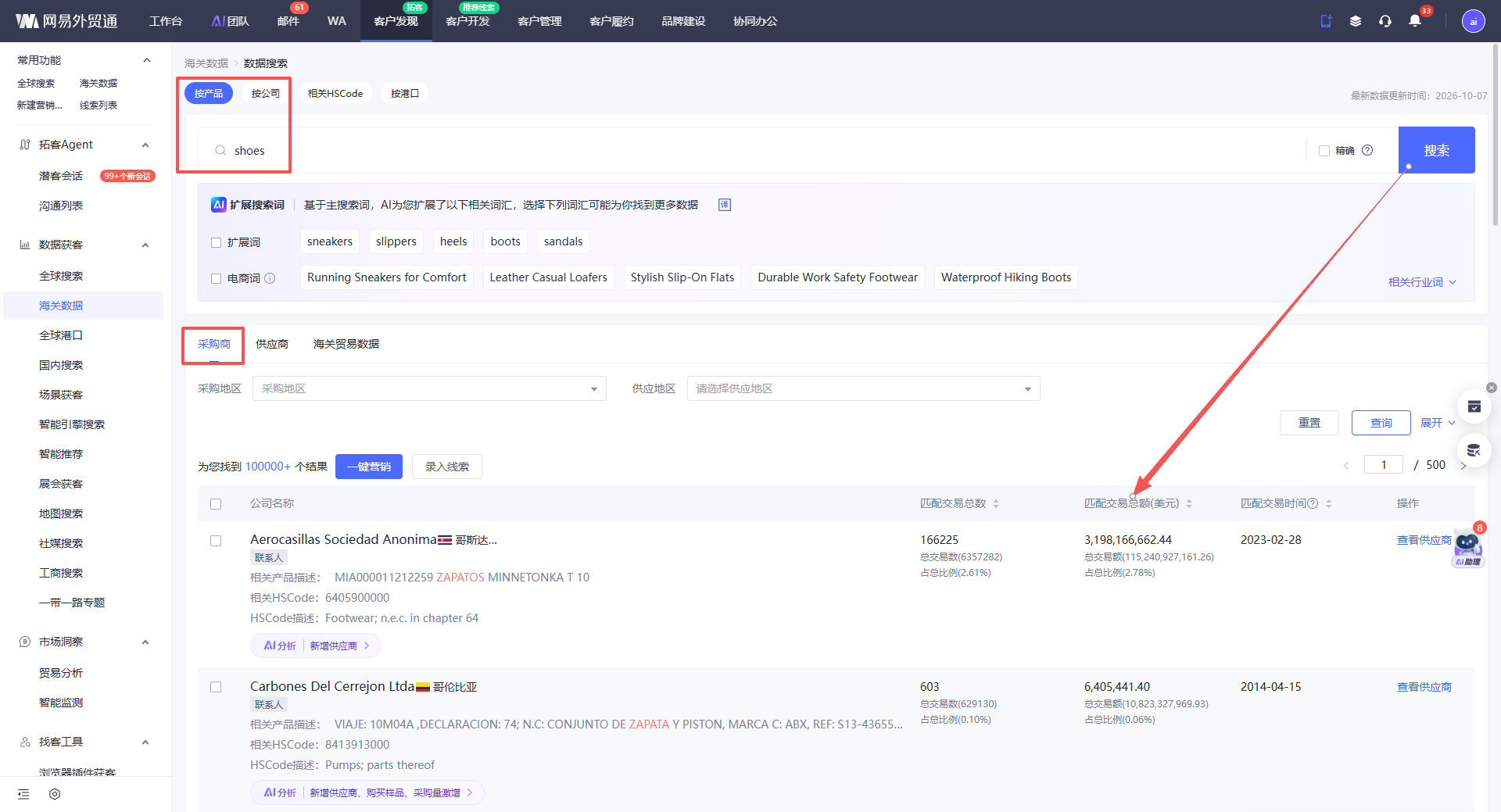1501x812 pixels.
Task: Click the headset customer support icon
Action: tap(1385, 21)
